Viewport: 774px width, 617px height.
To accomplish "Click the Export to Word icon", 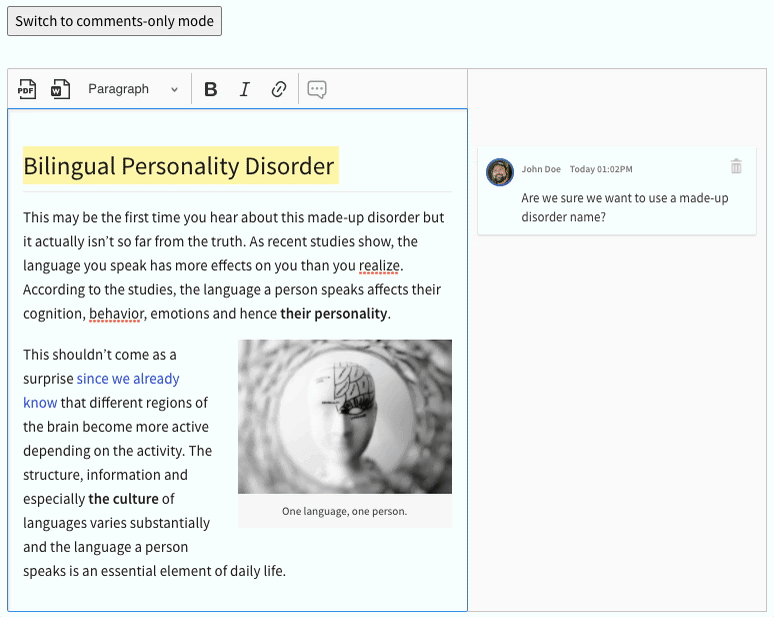I will point(61,89).
